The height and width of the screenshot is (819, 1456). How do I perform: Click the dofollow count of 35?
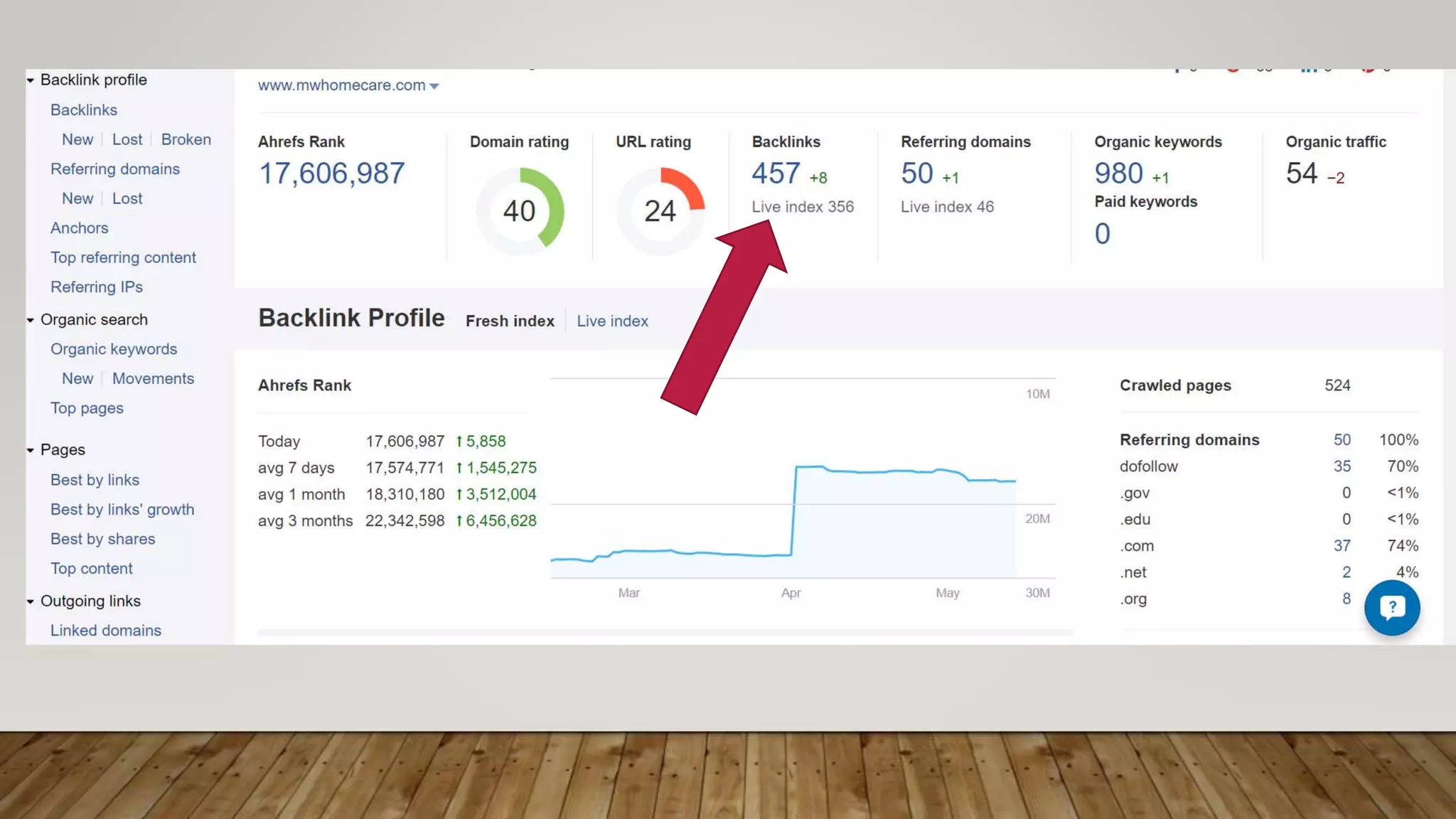(1342, 466)
